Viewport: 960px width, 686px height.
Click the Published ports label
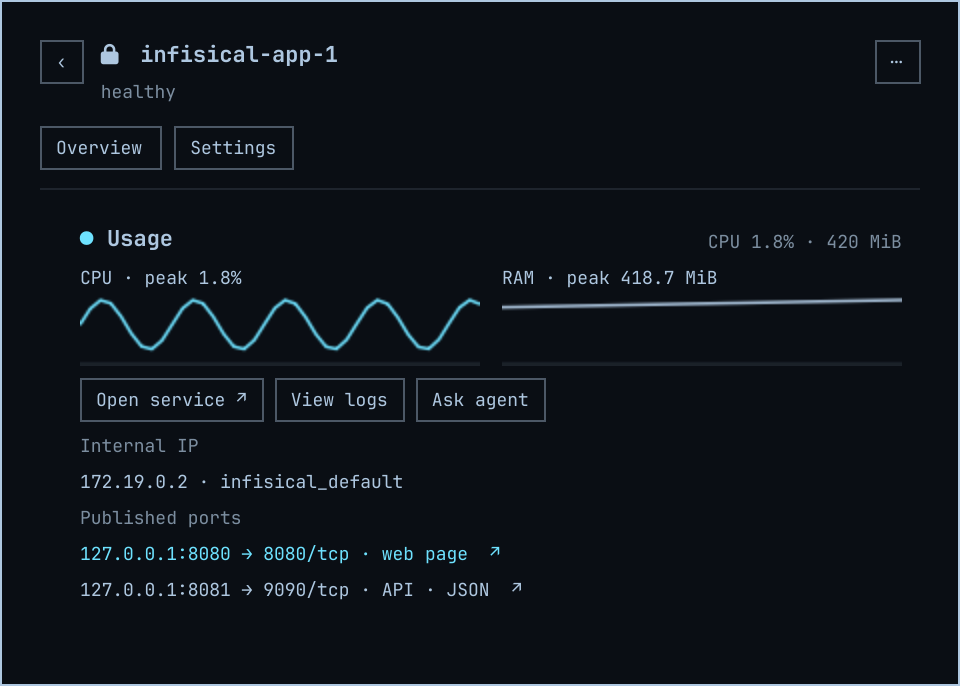(160, 518)
